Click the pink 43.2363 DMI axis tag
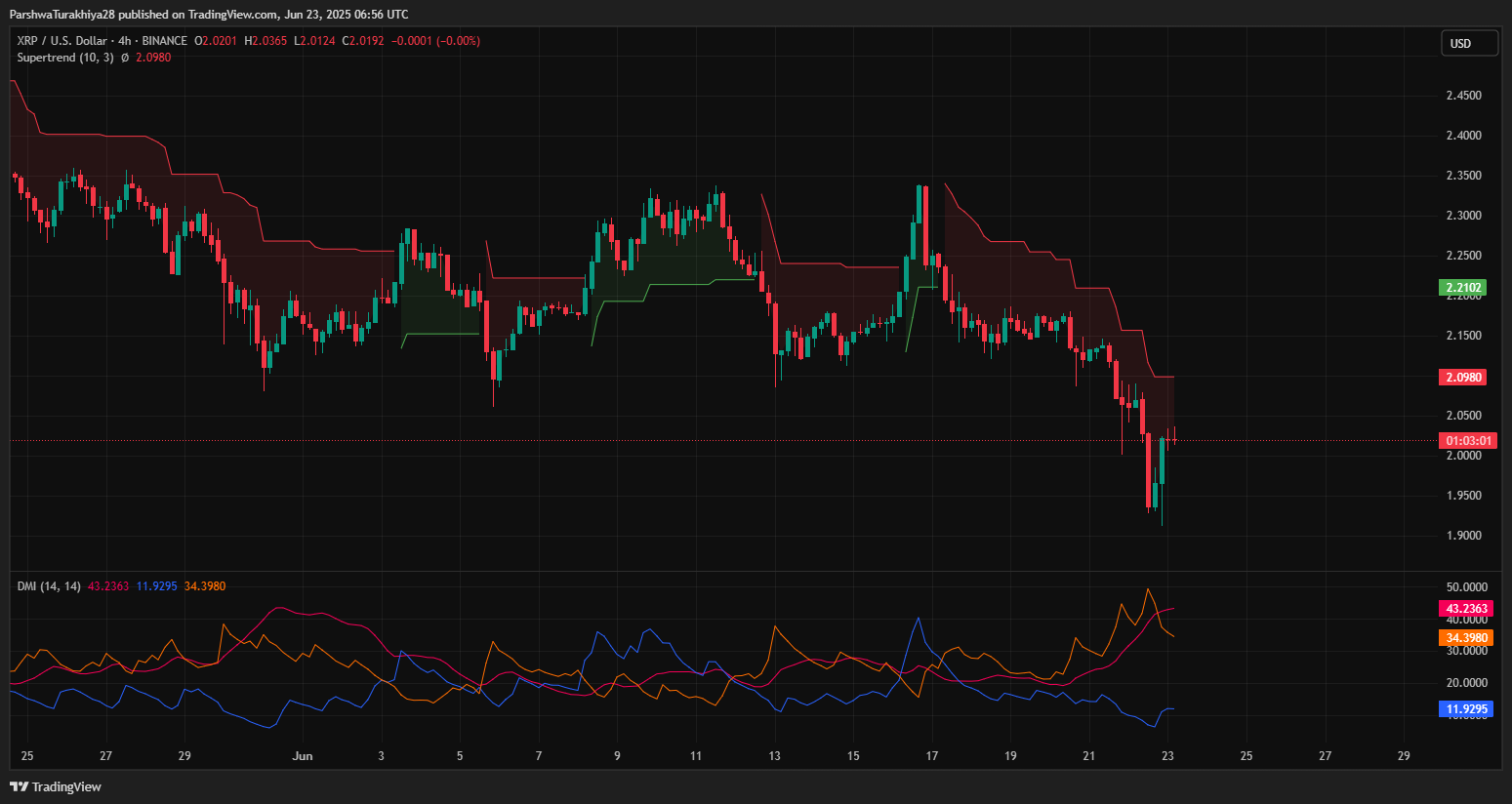 (1466, 609)
